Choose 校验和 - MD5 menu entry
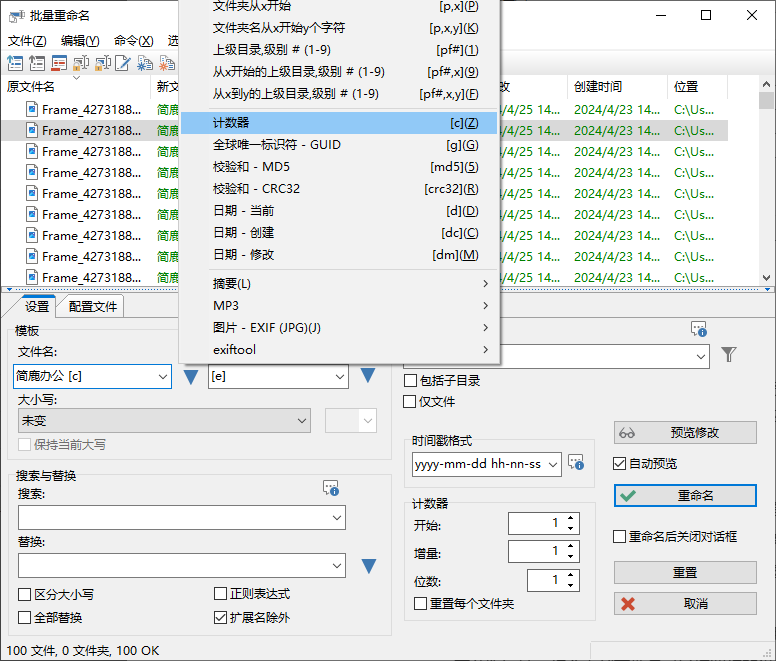This screenshot has width=776, height=661. 340,167
